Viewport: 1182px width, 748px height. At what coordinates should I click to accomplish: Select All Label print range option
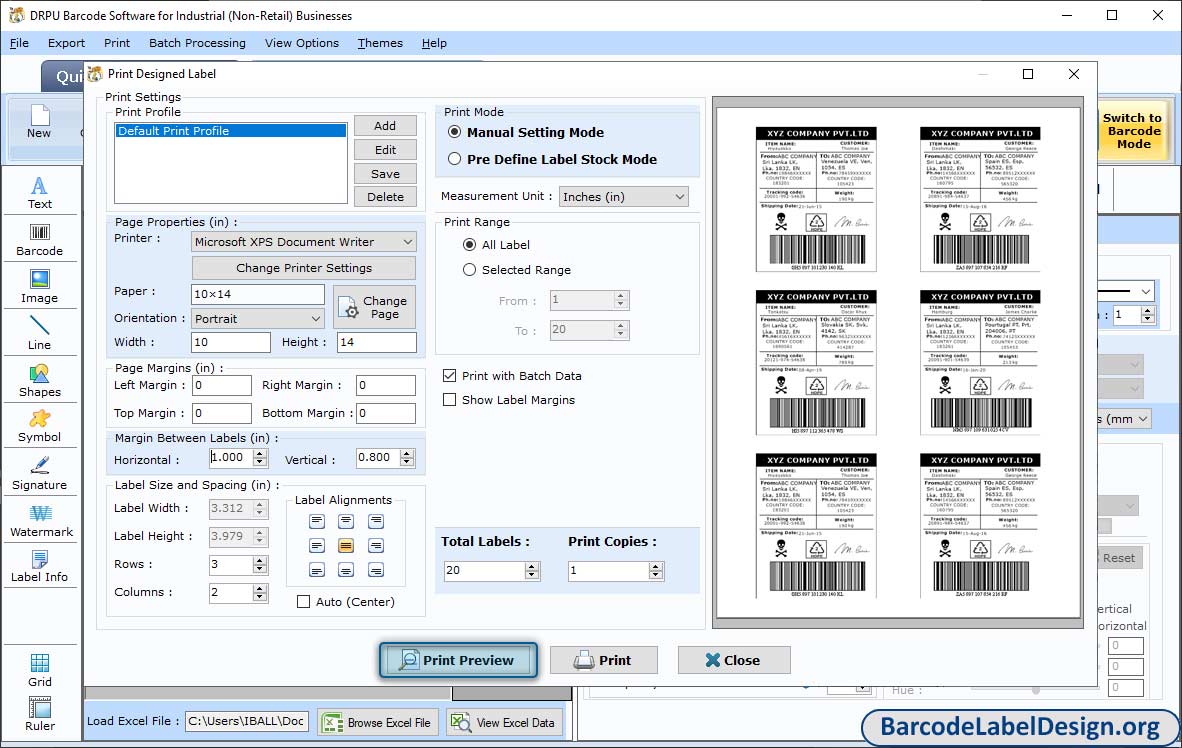pyautogui.click(x=470, y=244)
